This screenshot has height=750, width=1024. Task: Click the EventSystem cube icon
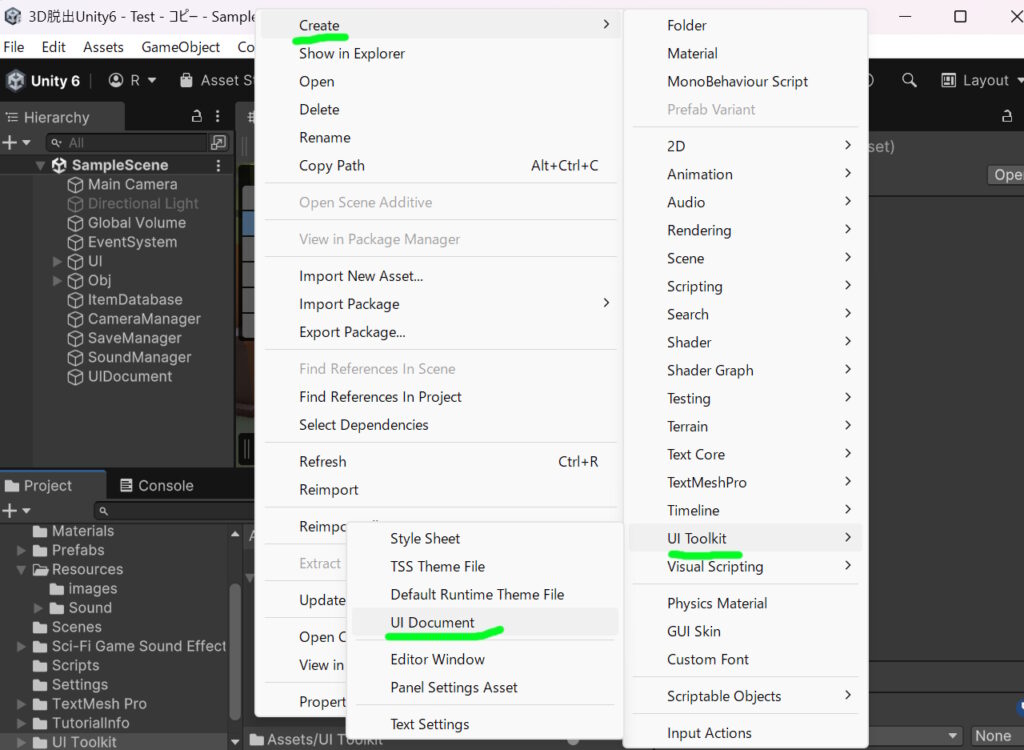pos(75,242)
